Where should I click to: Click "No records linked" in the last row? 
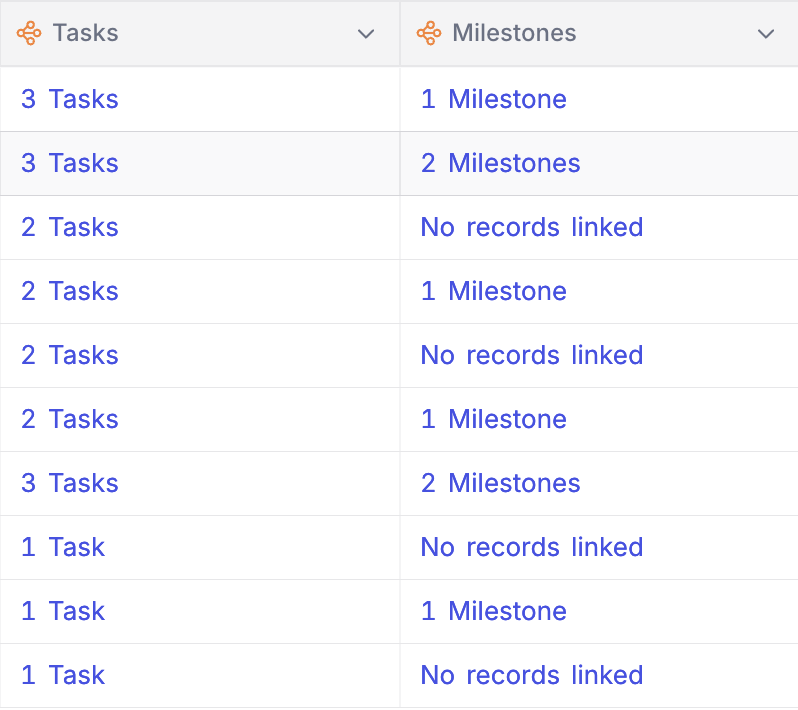[x=531, y=675]
